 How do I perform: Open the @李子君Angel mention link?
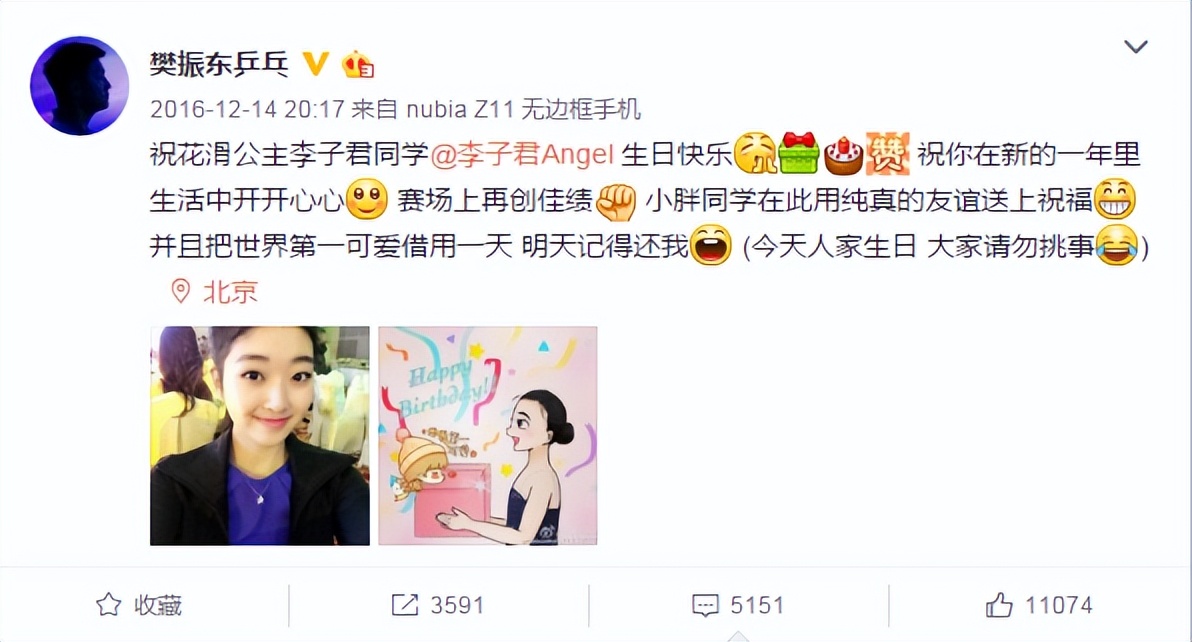point(522,155)
